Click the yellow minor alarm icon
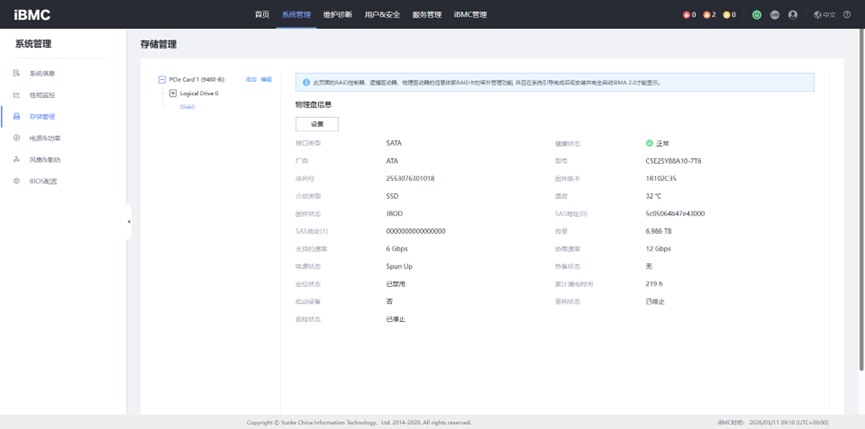Image resolution: width=865 pixels, height=429 pixels. tap(729, 15)
